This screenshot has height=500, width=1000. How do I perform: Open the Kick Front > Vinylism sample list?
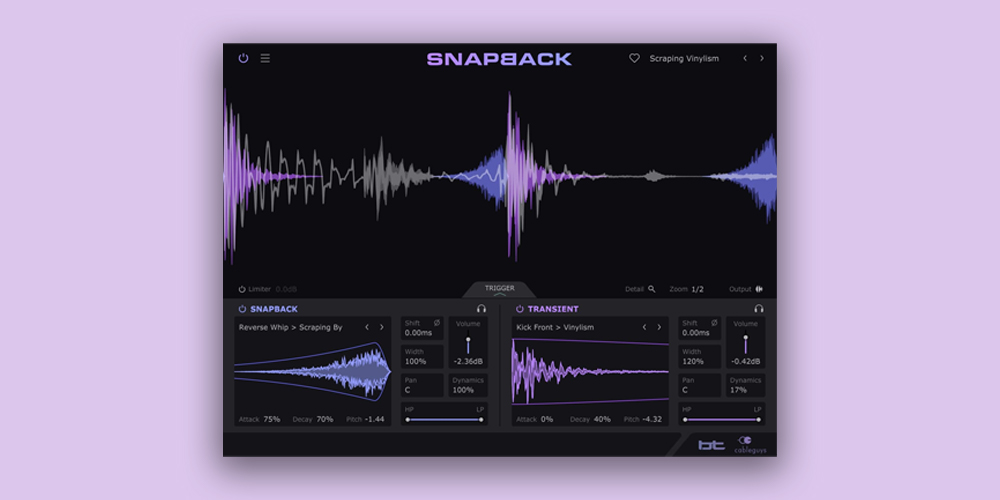pyautogui.click(x=555, y=327)
